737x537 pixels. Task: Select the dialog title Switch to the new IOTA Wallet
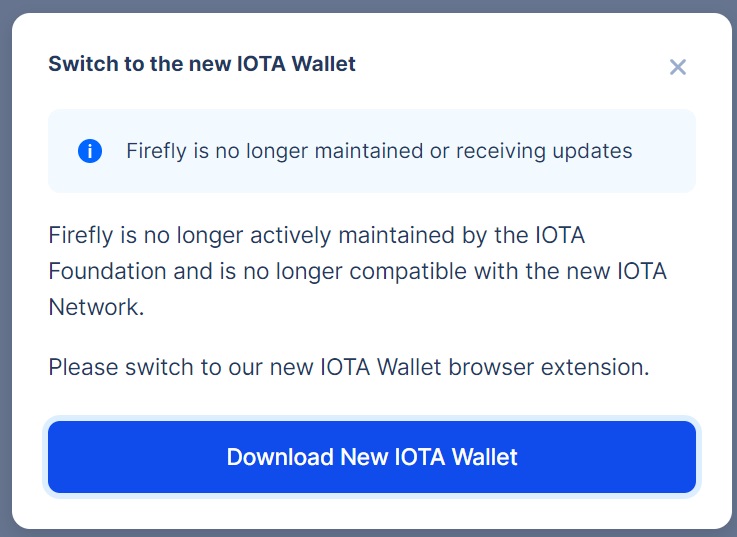(x=202, y=64)
